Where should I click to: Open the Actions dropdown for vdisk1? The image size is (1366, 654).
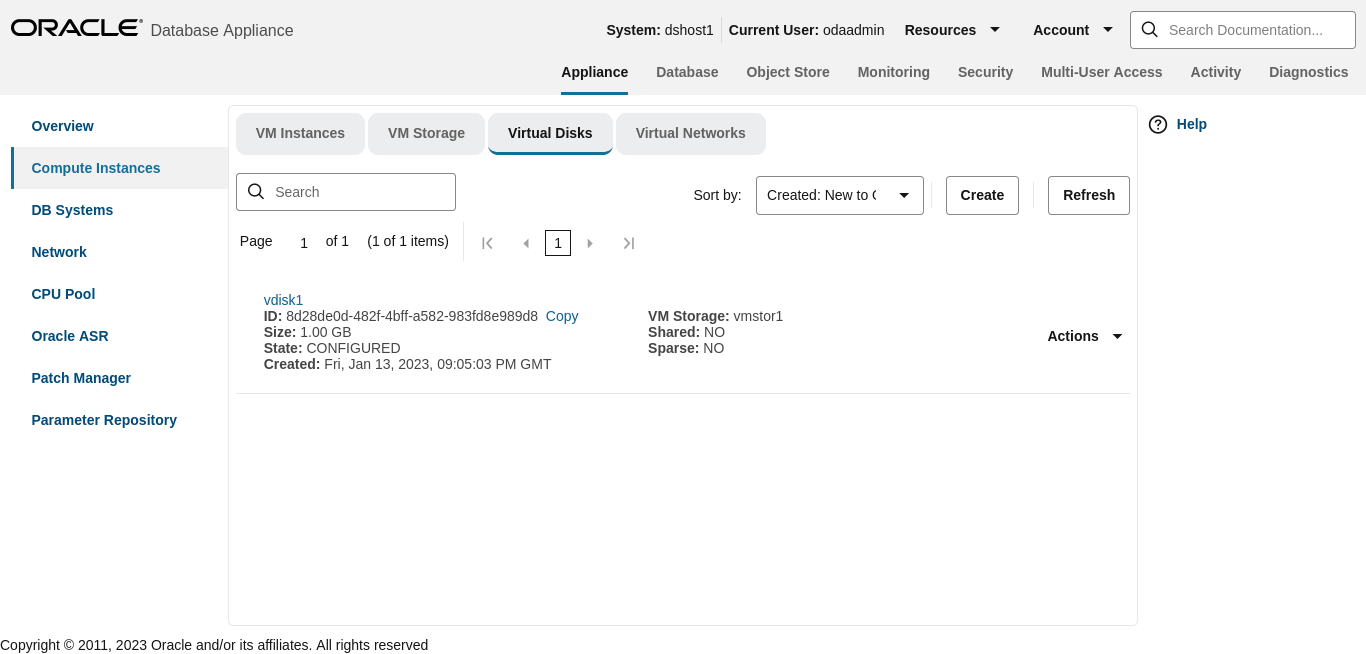(1084, 336)
